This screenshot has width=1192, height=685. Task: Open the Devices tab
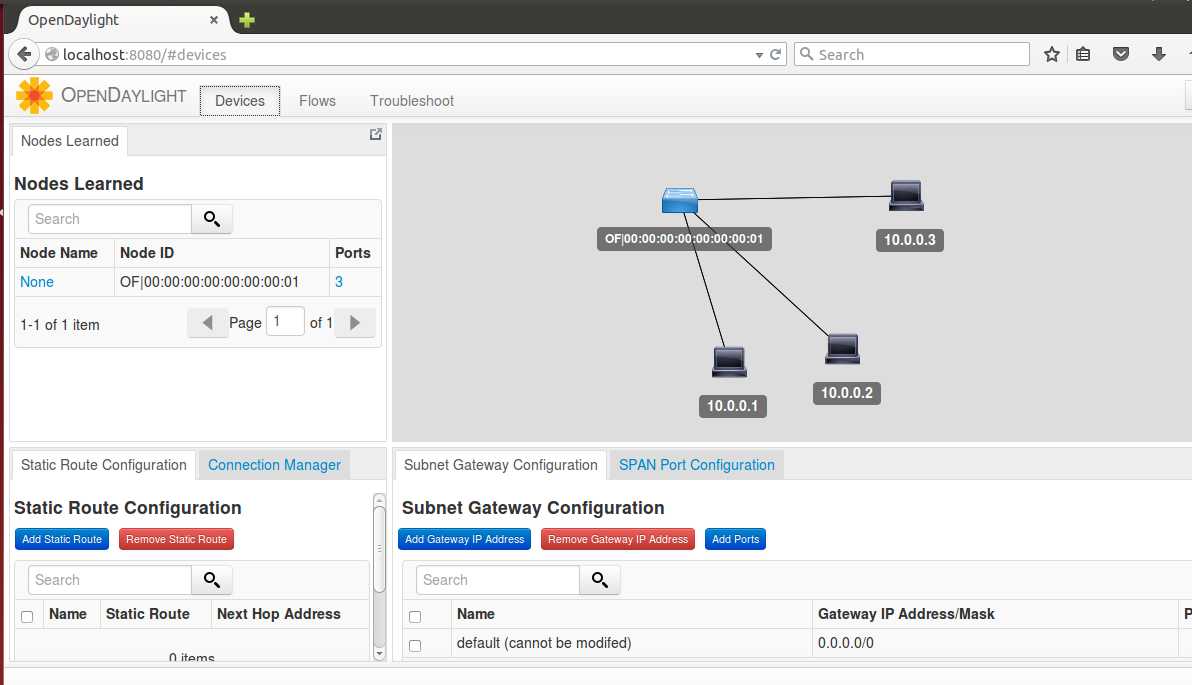[239, 100]
